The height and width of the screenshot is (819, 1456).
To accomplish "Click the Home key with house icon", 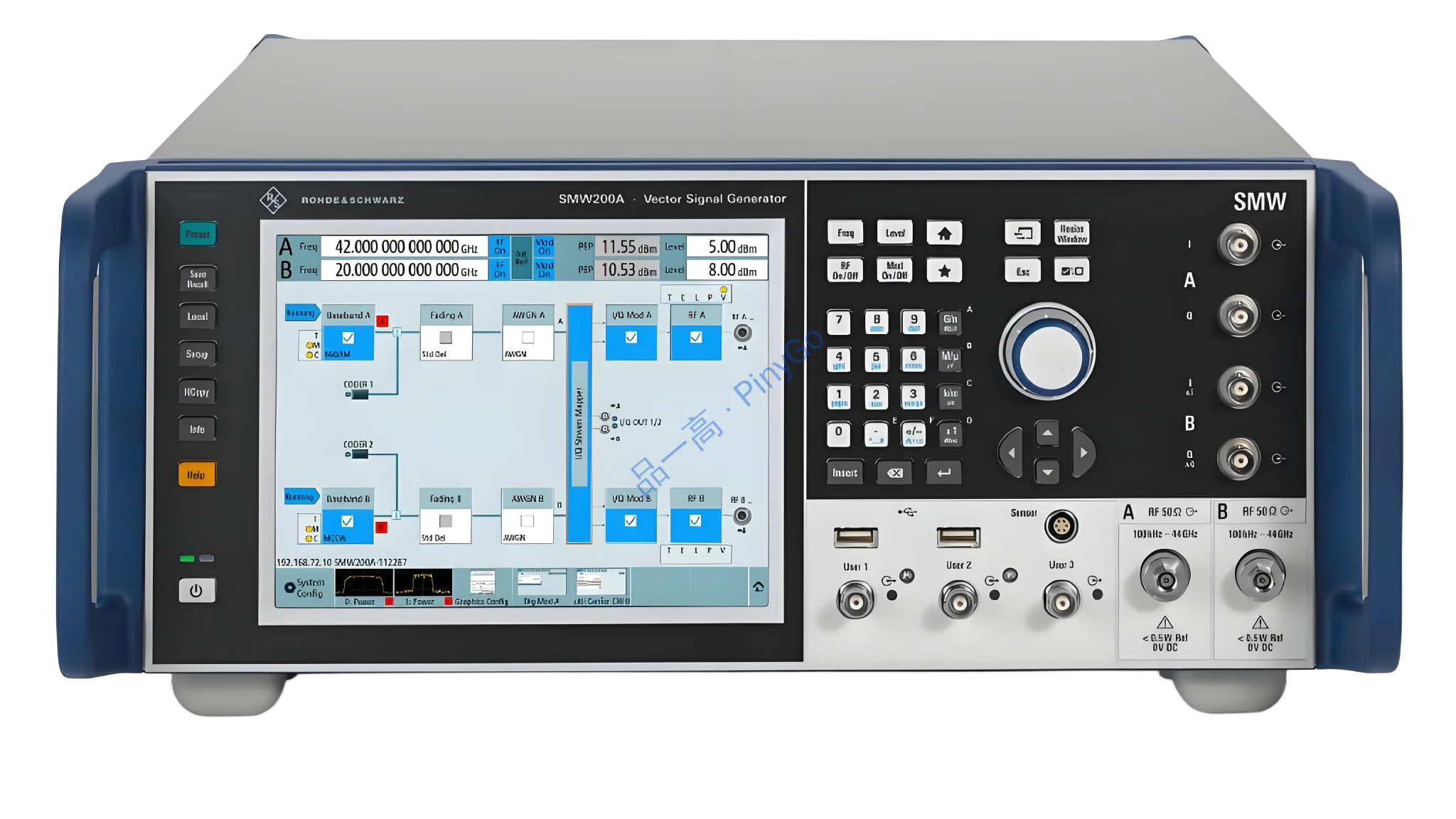I will click(x=944, y=232).
